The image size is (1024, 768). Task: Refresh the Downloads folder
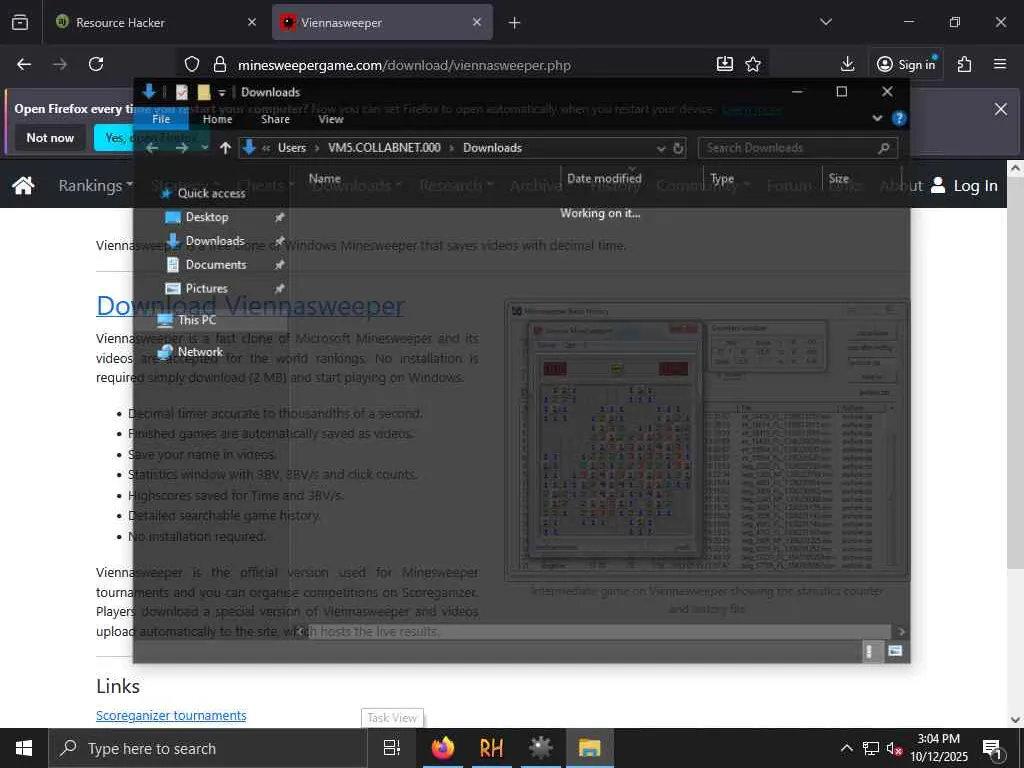point(679,148)
